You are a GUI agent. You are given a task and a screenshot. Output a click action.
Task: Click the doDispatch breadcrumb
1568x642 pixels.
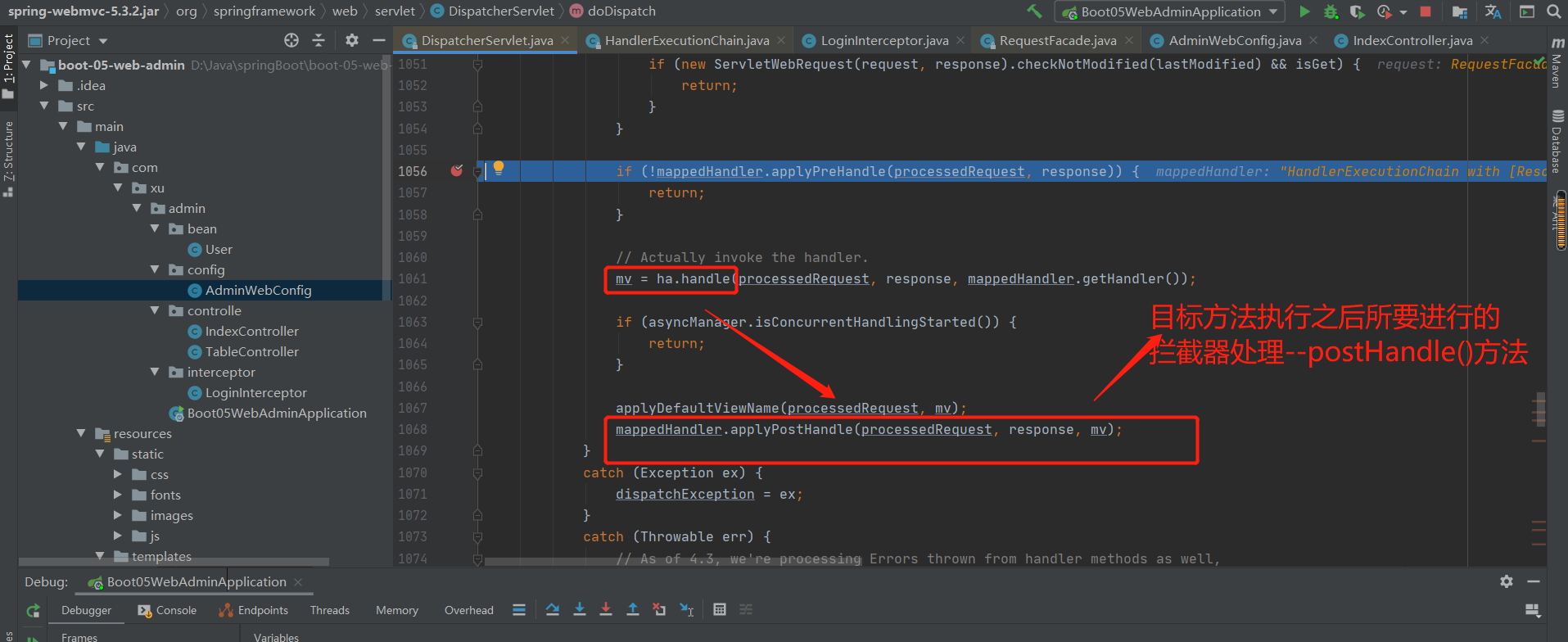tap(612, 11)
